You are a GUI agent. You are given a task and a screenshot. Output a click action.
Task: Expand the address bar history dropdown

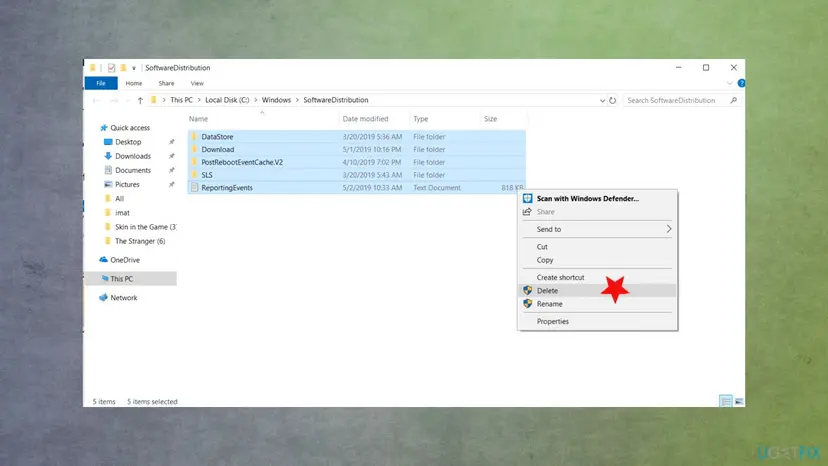click(x=602, y=100)
